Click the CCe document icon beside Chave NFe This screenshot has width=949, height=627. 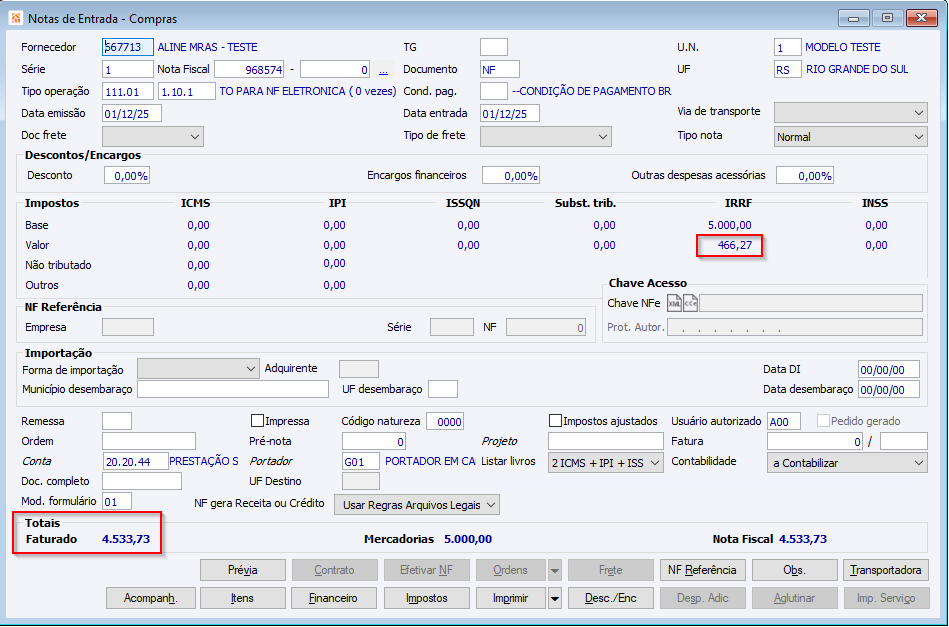690,303
